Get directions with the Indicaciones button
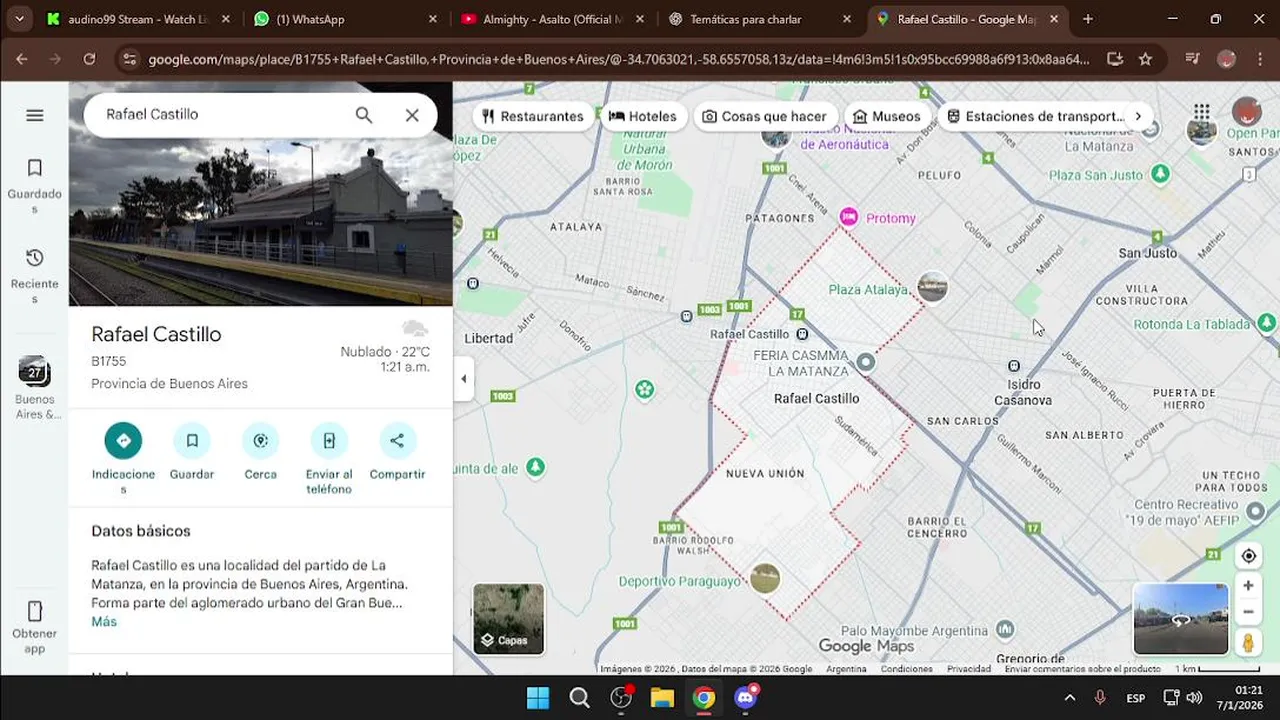 123,440
